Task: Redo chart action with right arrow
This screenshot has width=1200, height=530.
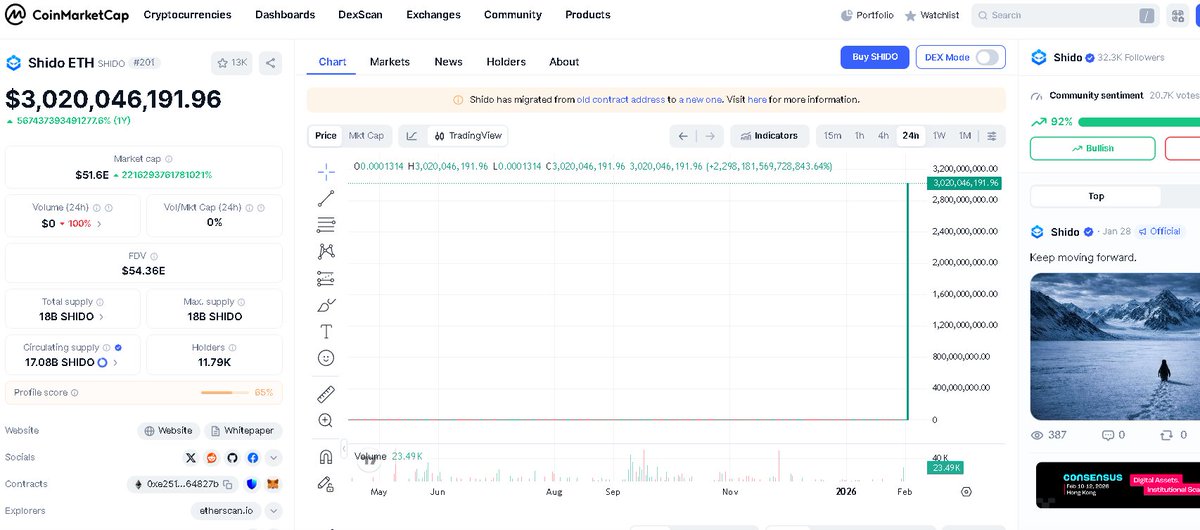Action: point(710,136)
